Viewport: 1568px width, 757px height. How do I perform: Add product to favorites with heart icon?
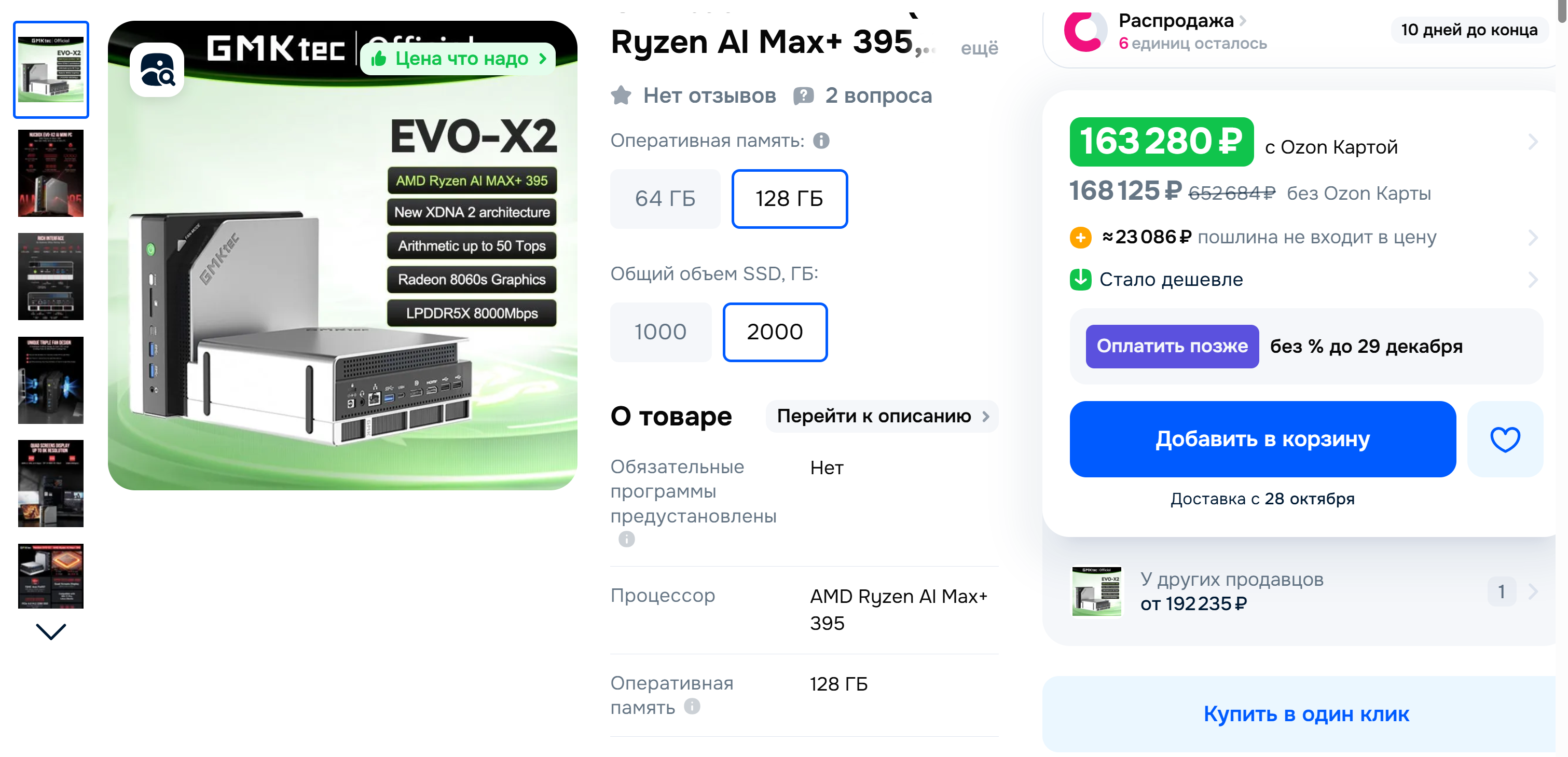pos(1505,439)
